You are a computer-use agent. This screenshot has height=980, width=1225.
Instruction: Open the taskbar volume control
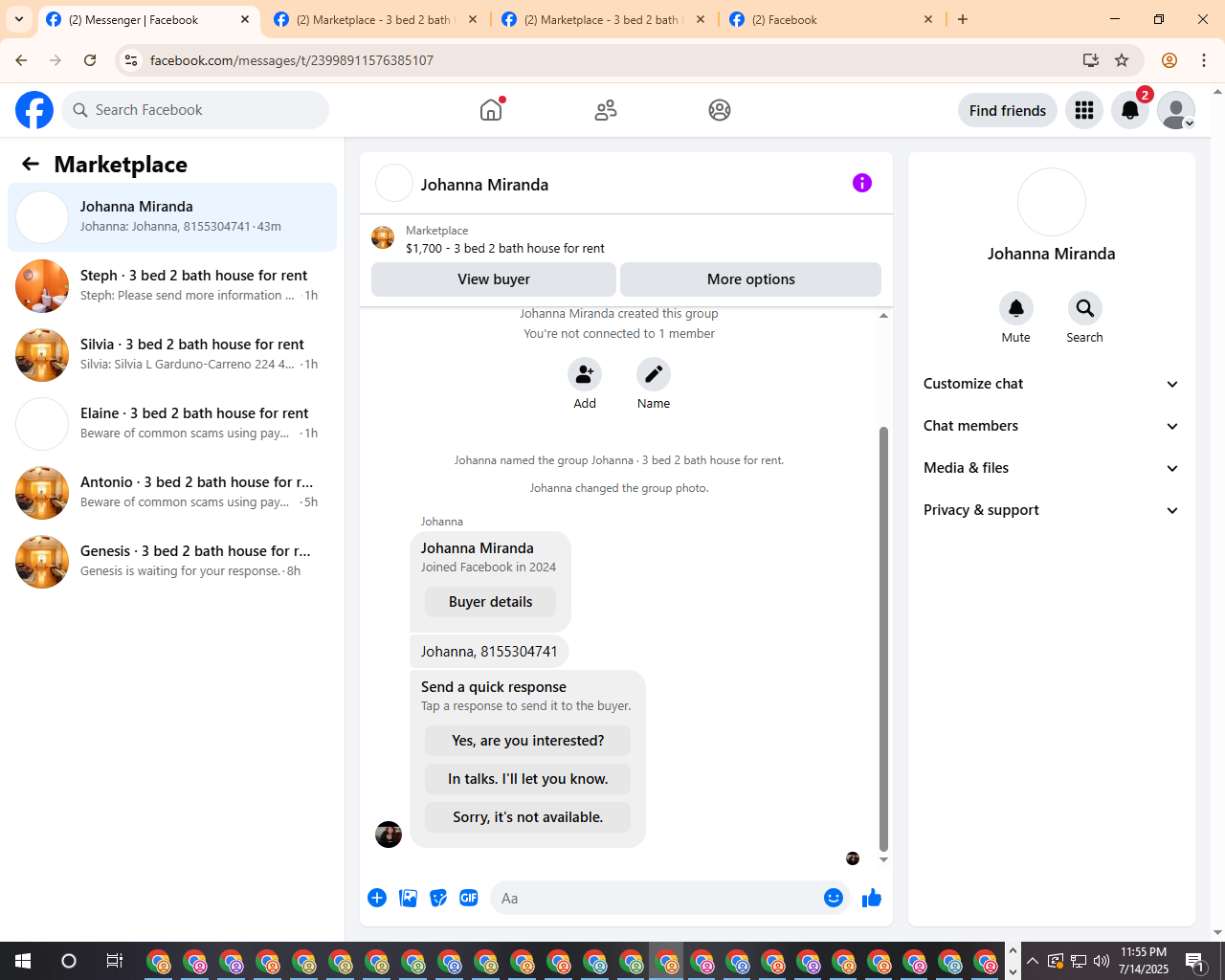1101,961
